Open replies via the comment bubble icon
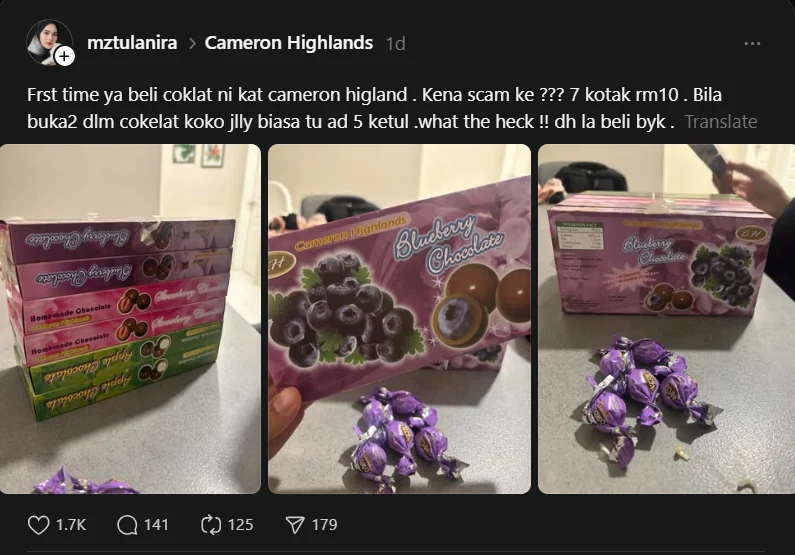Screen dimensions: 795x555 (x=127, y=525)
